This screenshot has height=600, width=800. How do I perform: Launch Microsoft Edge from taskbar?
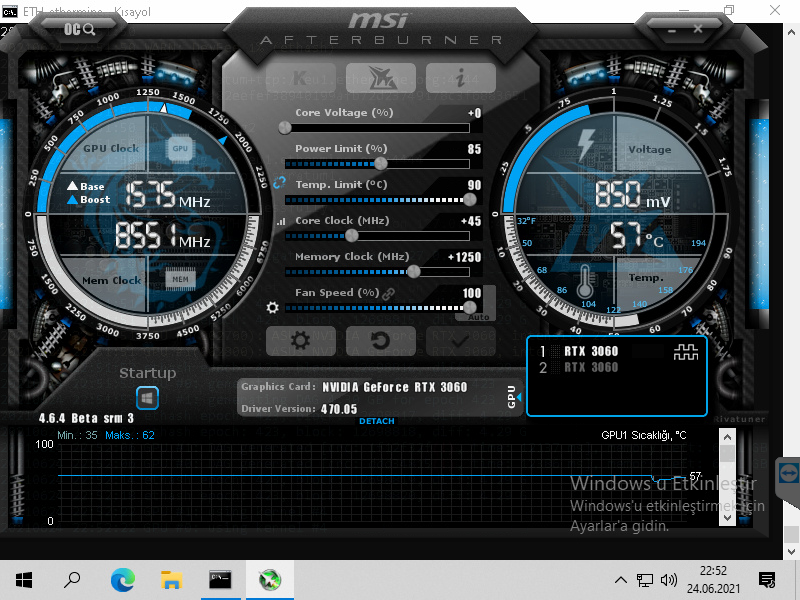[x=122, y=580]
